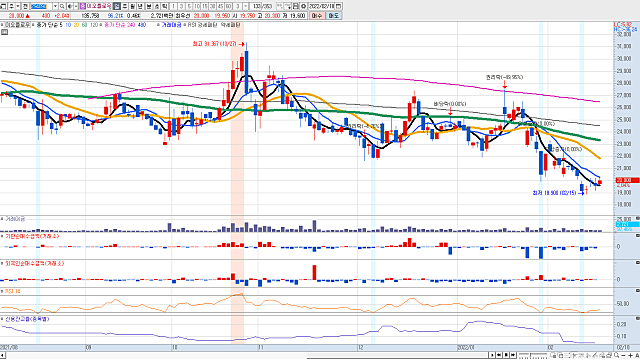
Task: Click the 신용잔고율(종목별) indicator label
Action: (x=27, y=319)
